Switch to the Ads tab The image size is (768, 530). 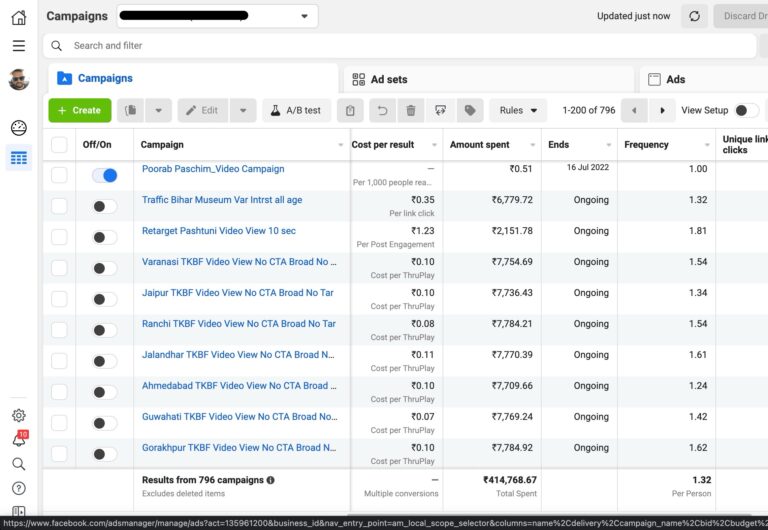tap(675, 79)
